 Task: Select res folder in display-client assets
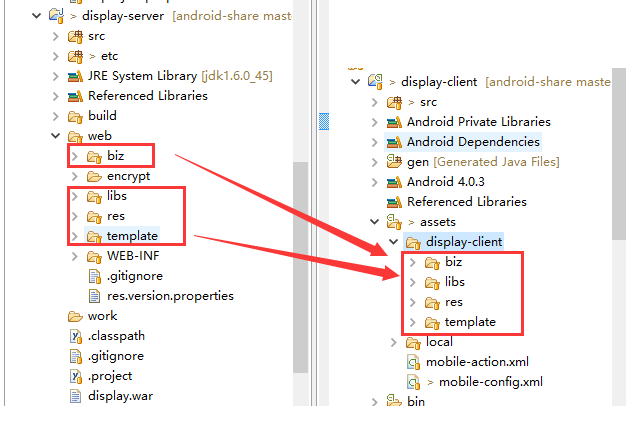point(454,302)
